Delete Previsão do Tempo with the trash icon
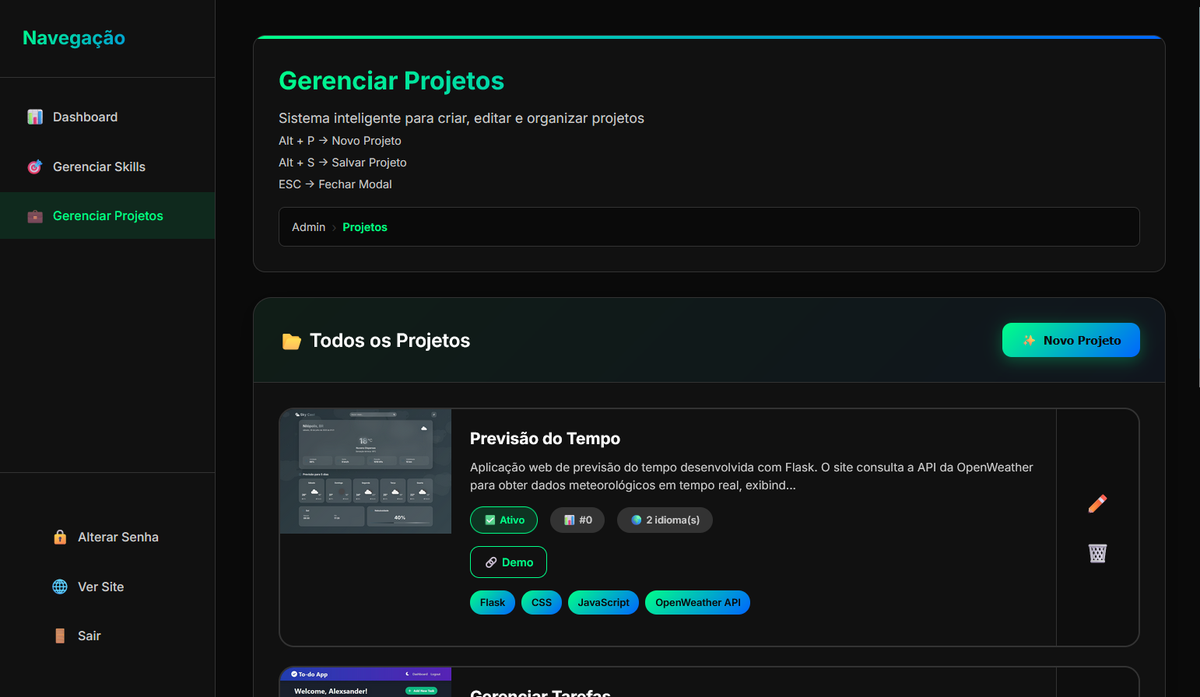Screen dimensions: 1200x697 (1097, 552)
